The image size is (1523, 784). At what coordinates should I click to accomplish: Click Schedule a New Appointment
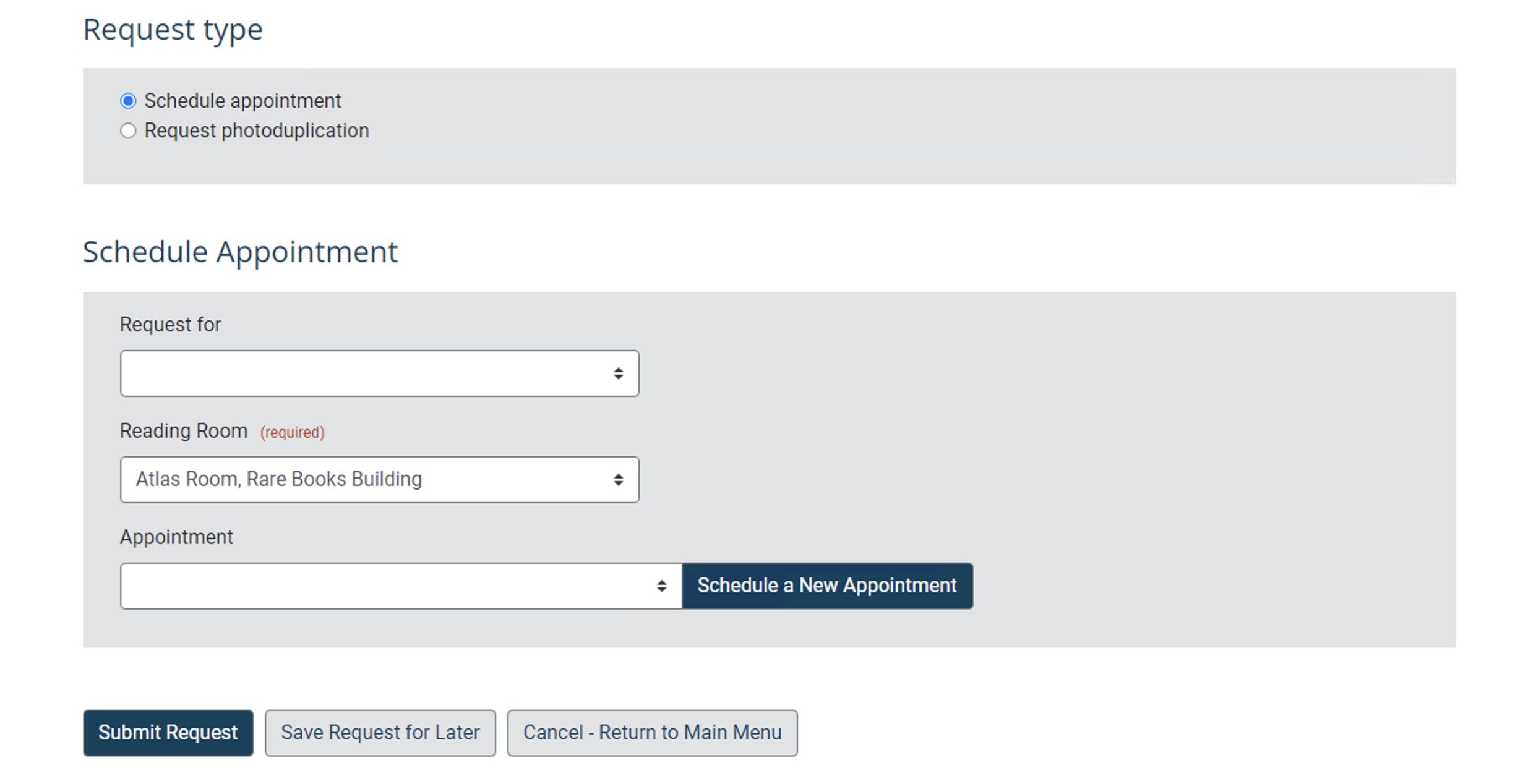827,586
